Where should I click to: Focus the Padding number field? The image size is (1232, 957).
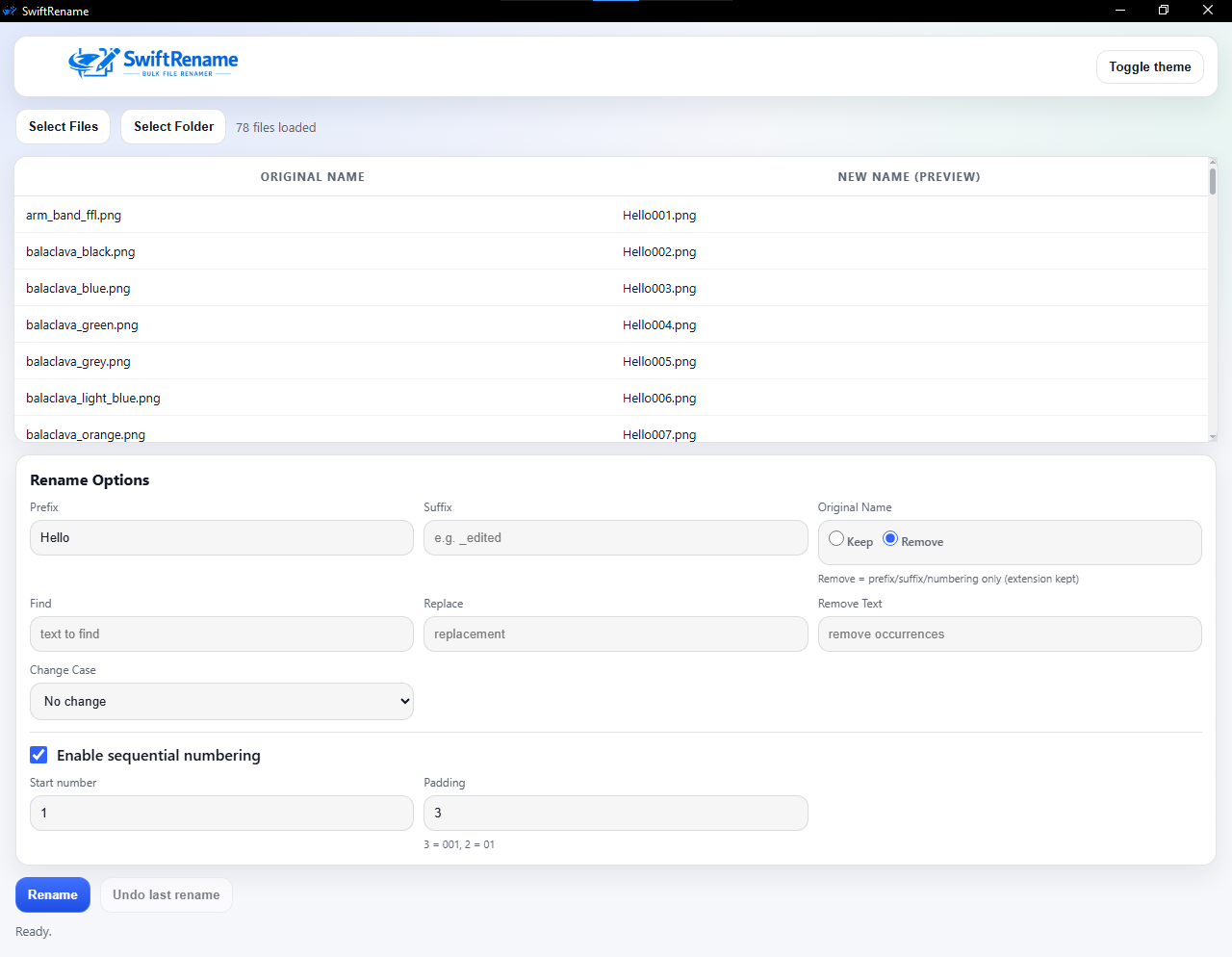[x=615, y=814]
